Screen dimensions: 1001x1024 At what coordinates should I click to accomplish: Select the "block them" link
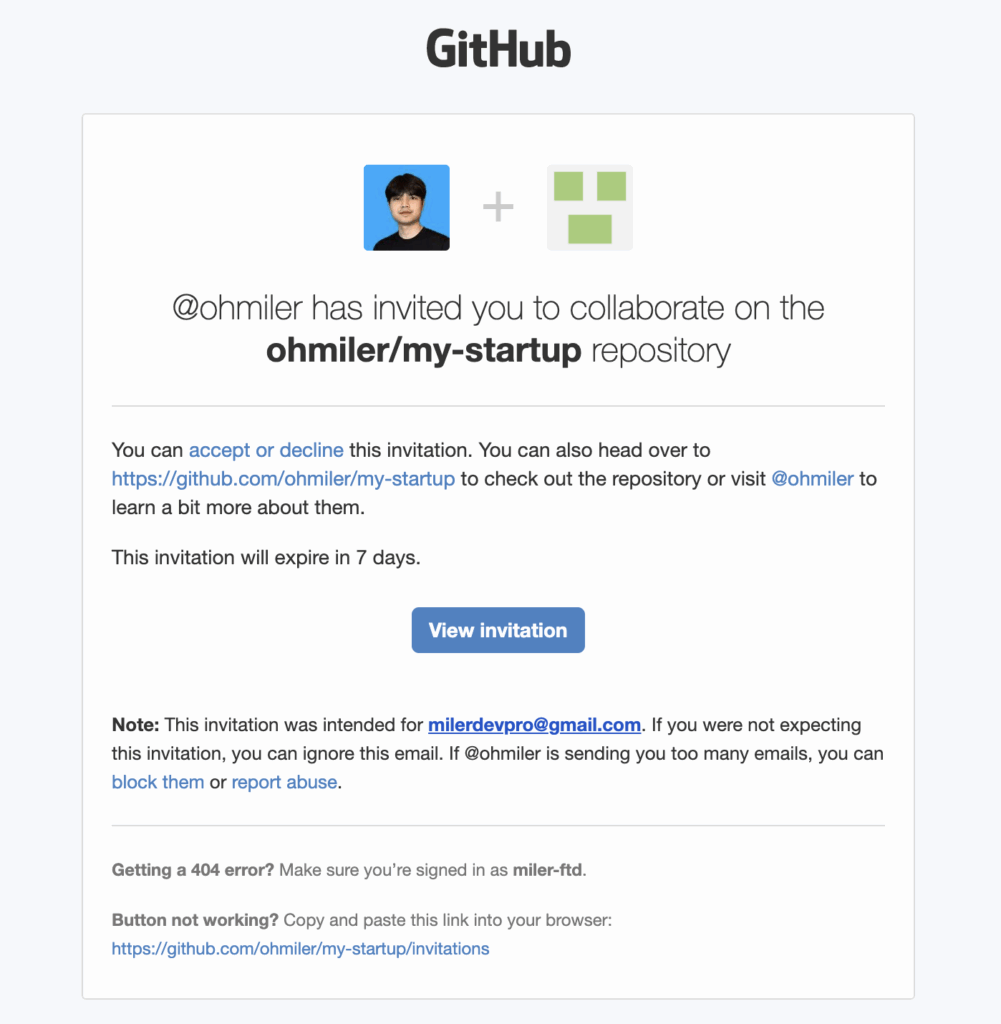158,782
